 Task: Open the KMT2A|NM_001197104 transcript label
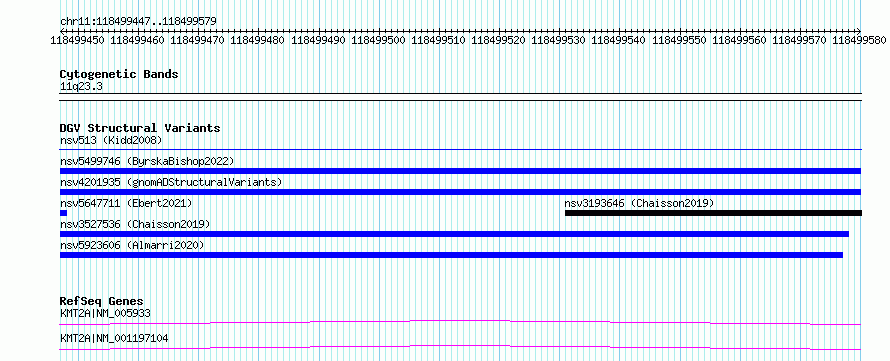(114, 338)
